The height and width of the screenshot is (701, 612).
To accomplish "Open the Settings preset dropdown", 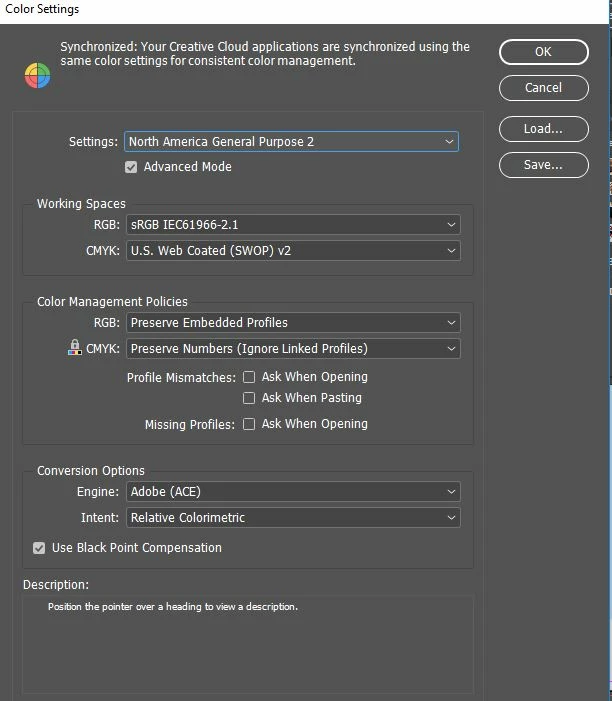I will coord(291,142).
